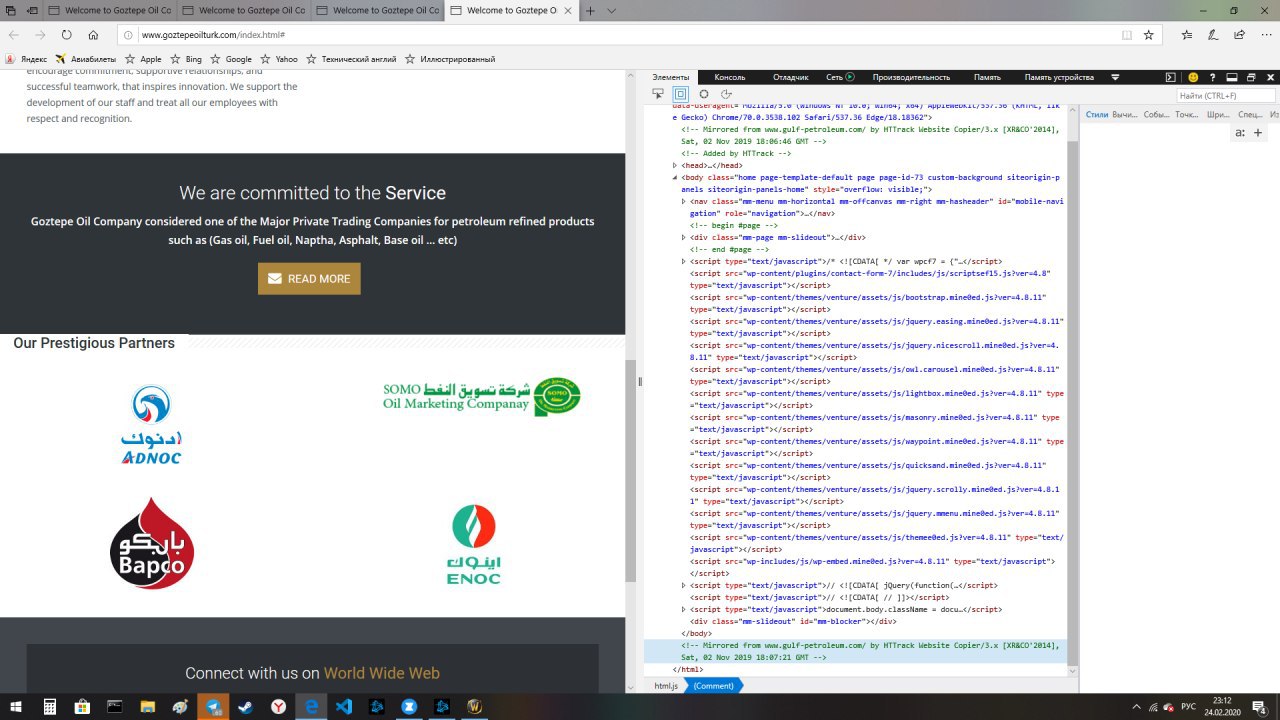Collapse the body element node
Image resolution: width=1280 pixels, height=720 pixels.
(676, 177)
